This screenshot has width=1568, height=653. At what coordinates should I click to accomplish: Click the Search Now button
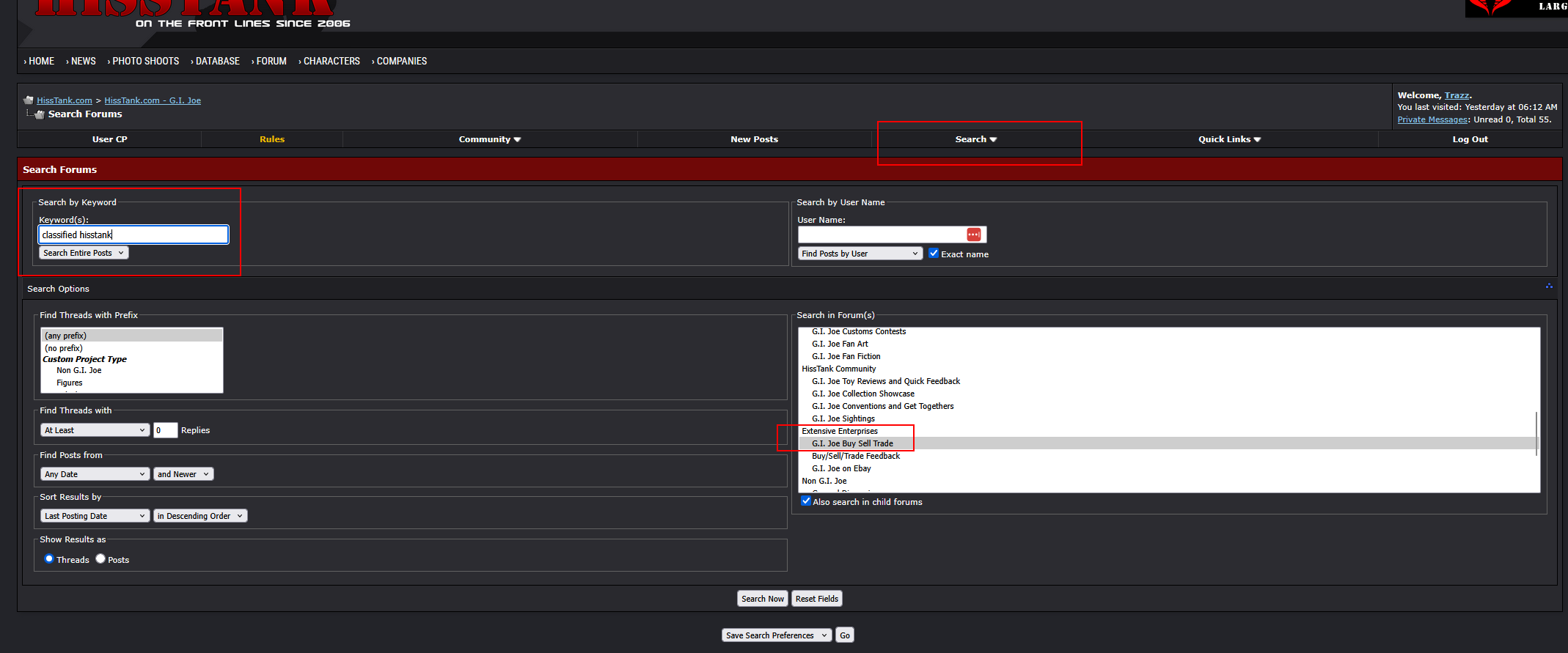click(763, 599)
